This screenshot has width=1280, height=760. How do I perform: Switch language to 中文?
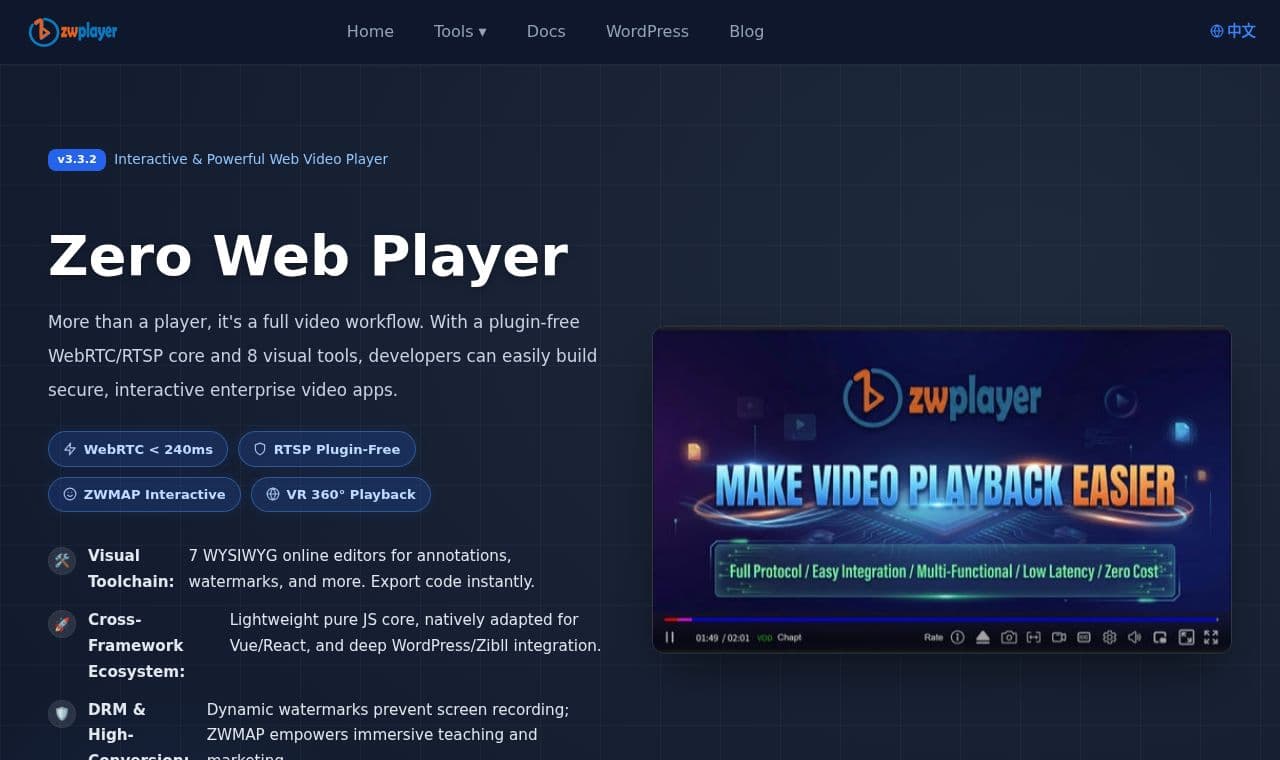tap(1233, 31)
